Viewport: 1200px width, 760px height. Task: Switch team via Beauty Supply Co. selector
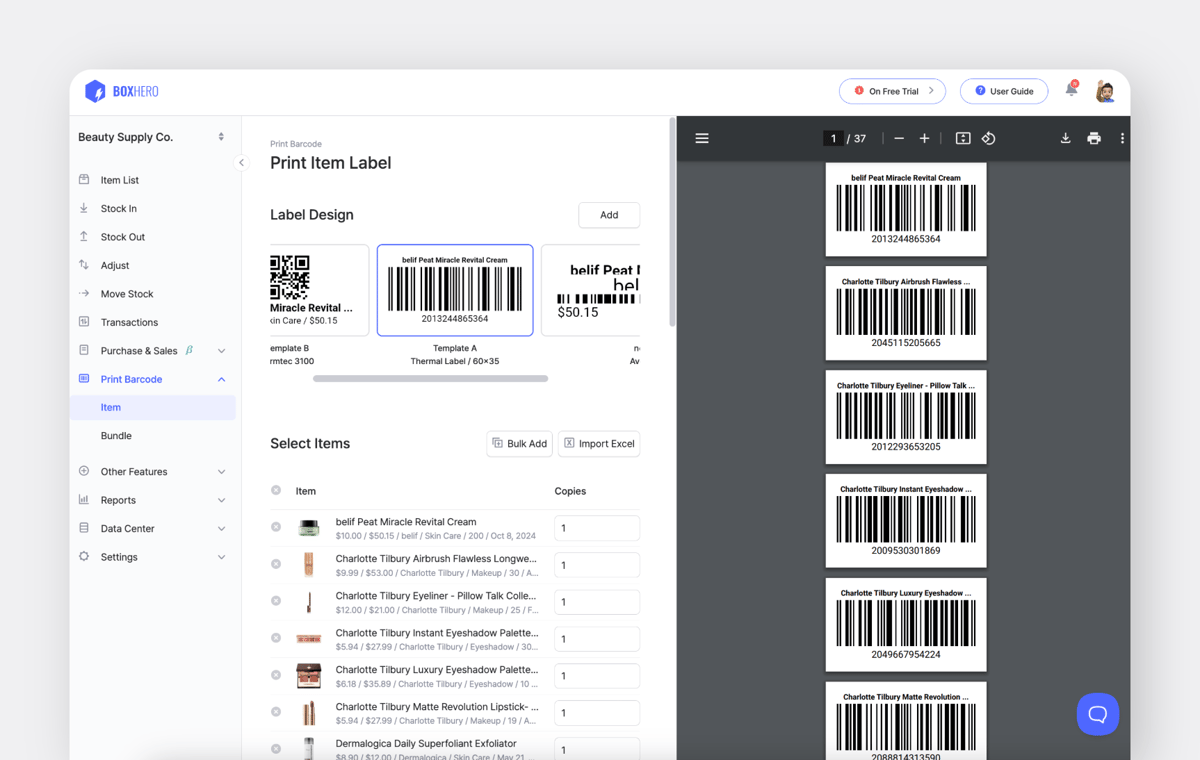coord(152,137)
